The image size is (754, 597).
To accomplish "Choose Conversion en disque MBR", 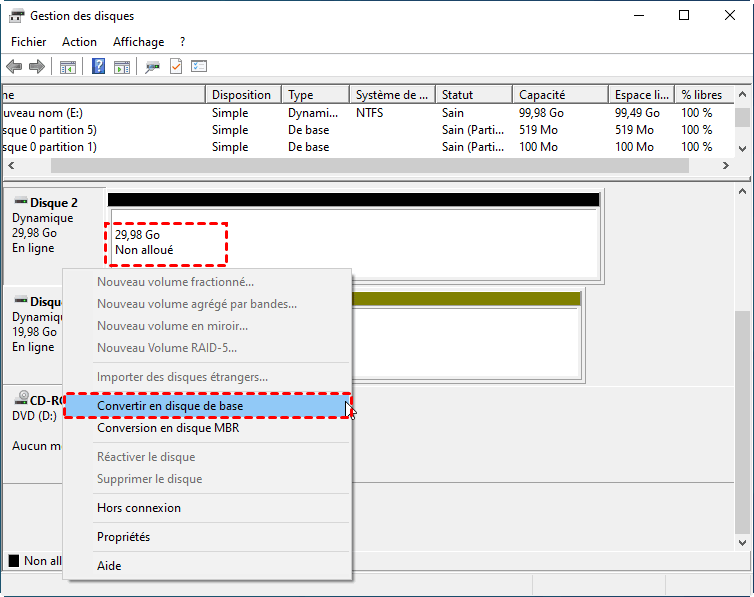I will pyautogui.click(x=167, y=428).
